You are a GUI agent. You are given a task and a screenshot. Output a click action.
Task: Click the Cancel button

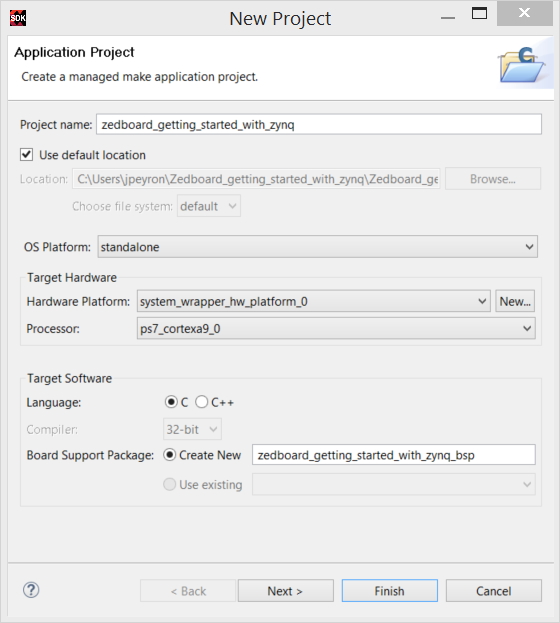[494, 591]
